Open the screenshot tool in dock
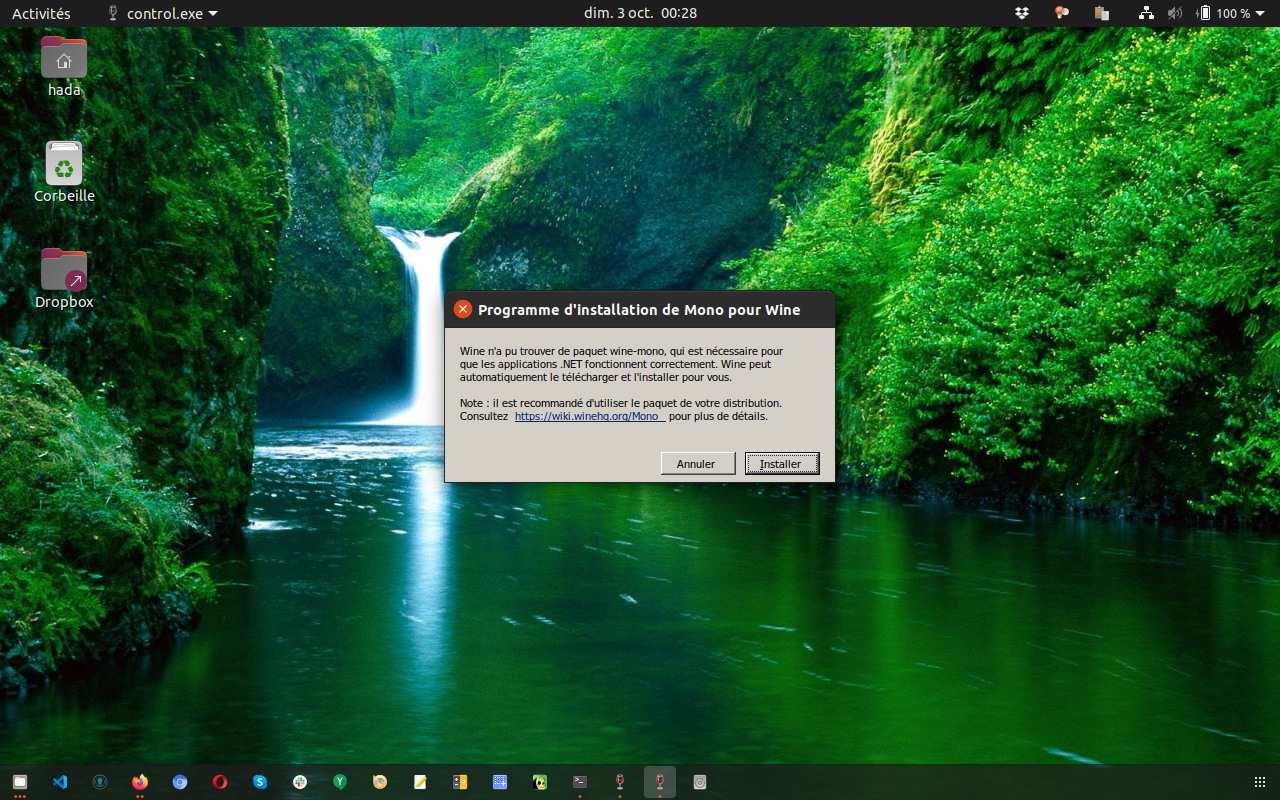This screenshot has height=800, width=1280. (500, 782)
